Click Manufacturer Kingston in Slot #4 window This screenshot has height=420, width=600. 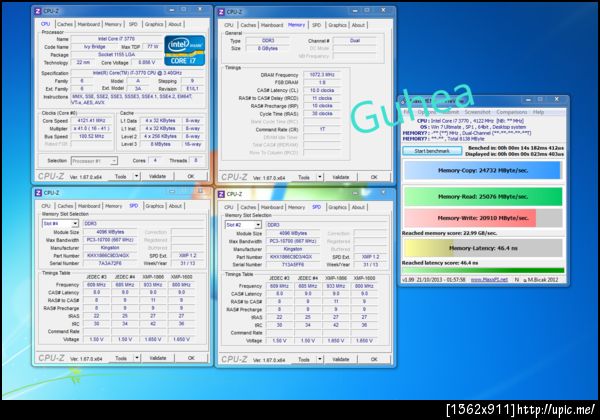pos(110,247)
